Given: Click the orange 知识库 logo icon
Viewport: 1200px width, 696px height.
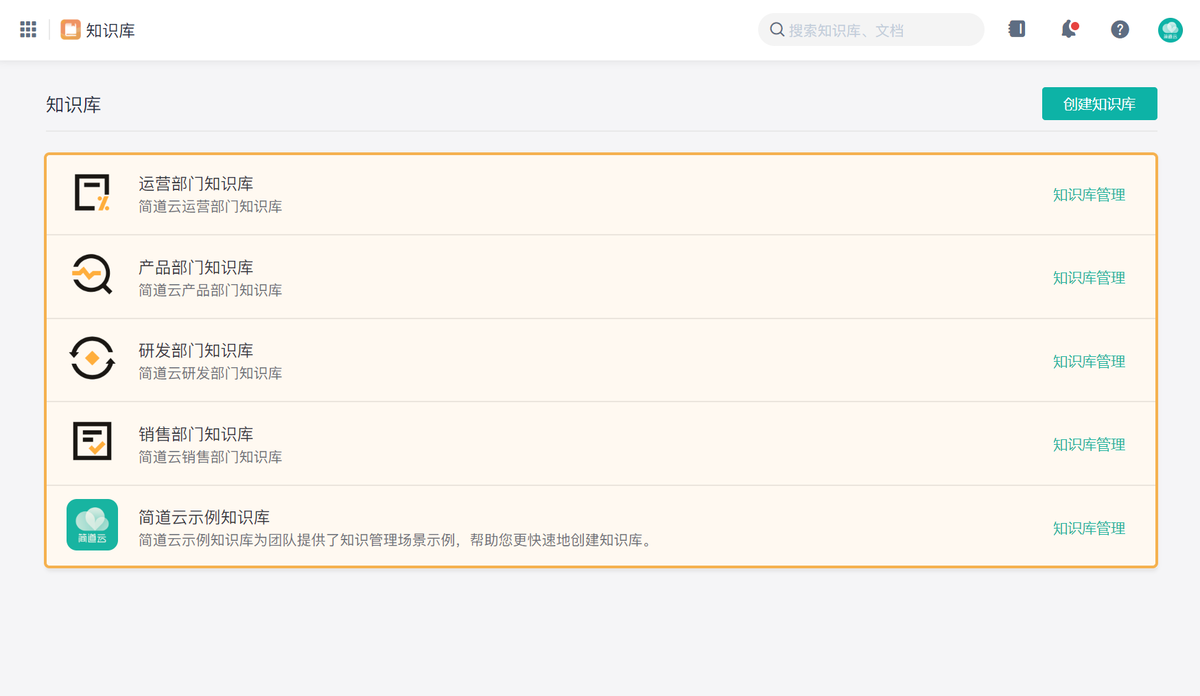Looking at the screenshot, I should point(70,30).
